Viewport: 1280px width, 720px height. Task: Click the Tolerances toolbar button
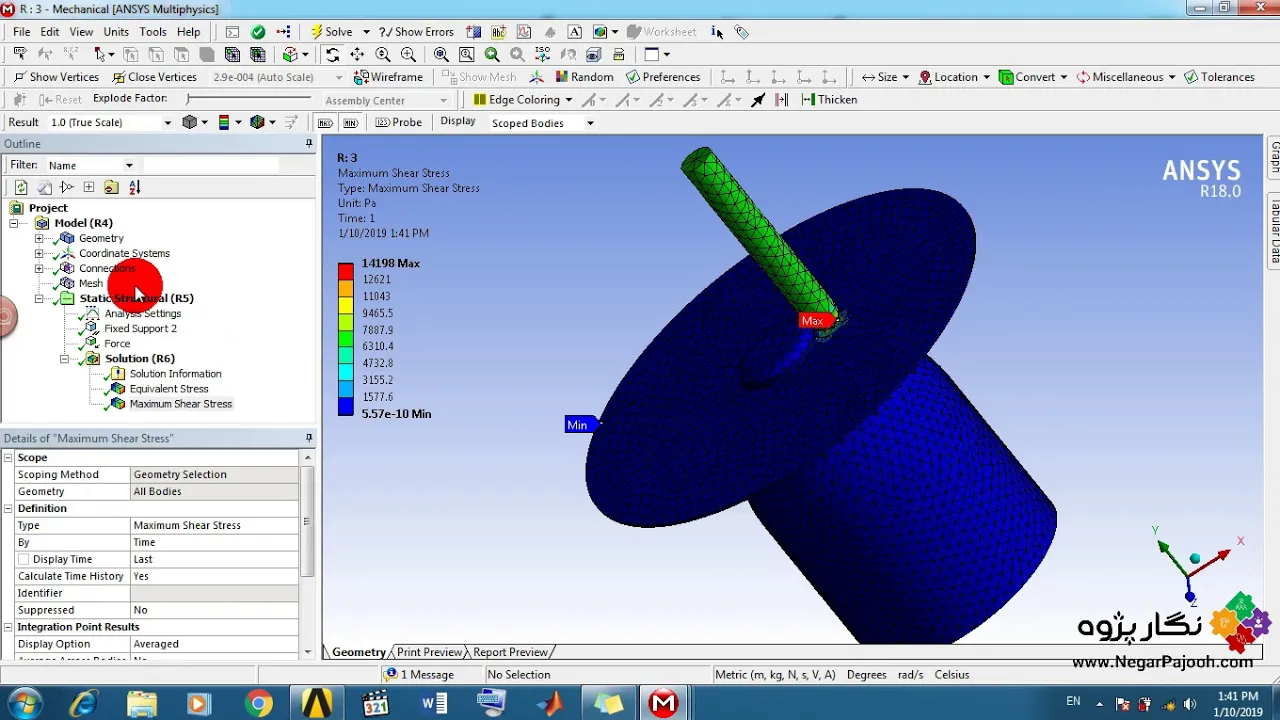1219,77
